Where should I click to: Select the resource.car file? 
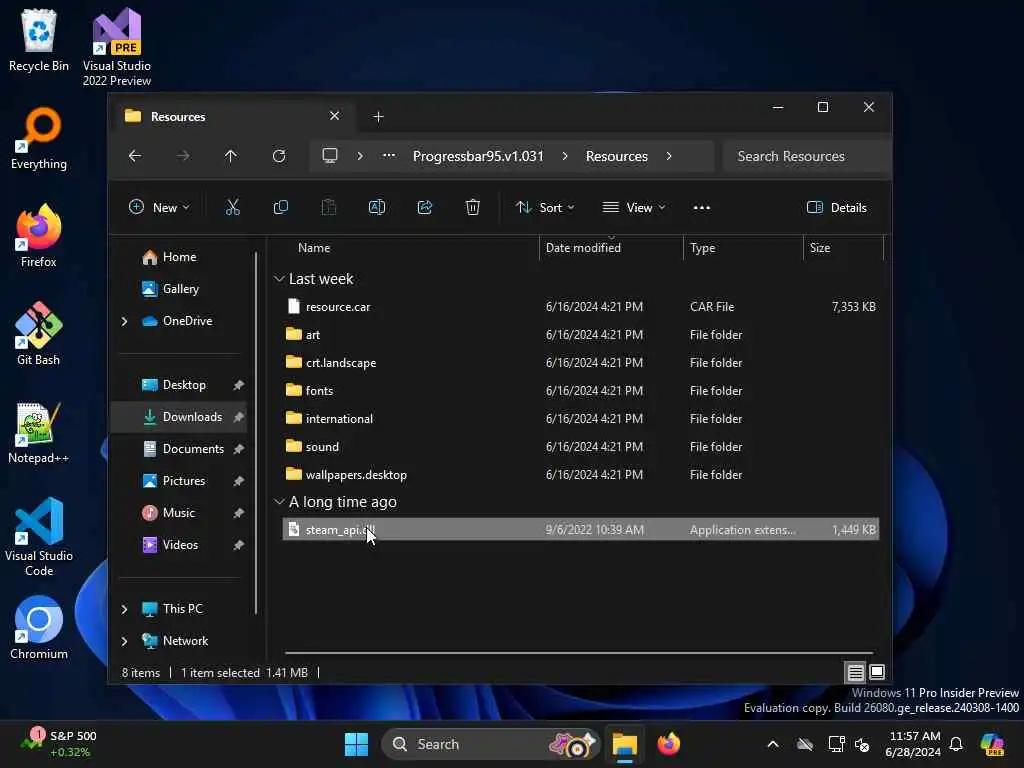click(581, 306)
